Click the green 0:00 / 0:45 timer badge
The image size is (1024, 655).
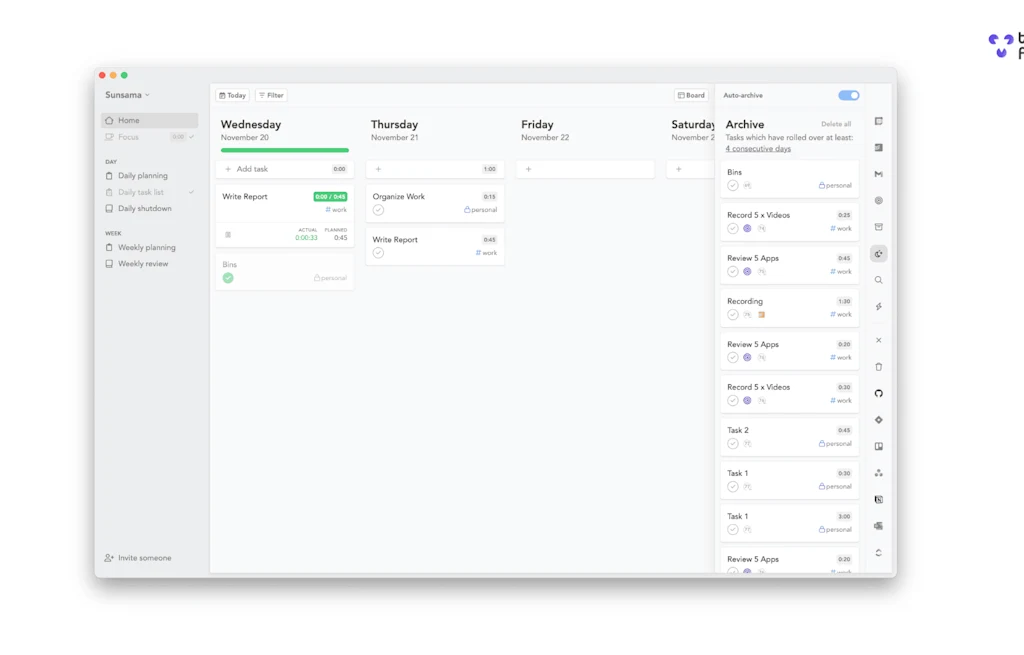330,197
